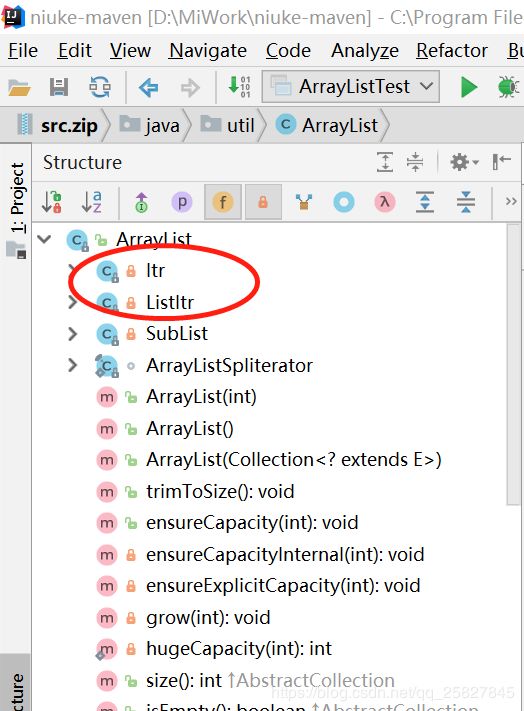Open the View menu
This screenshot has height=711, width=524.
coord(130,50)
